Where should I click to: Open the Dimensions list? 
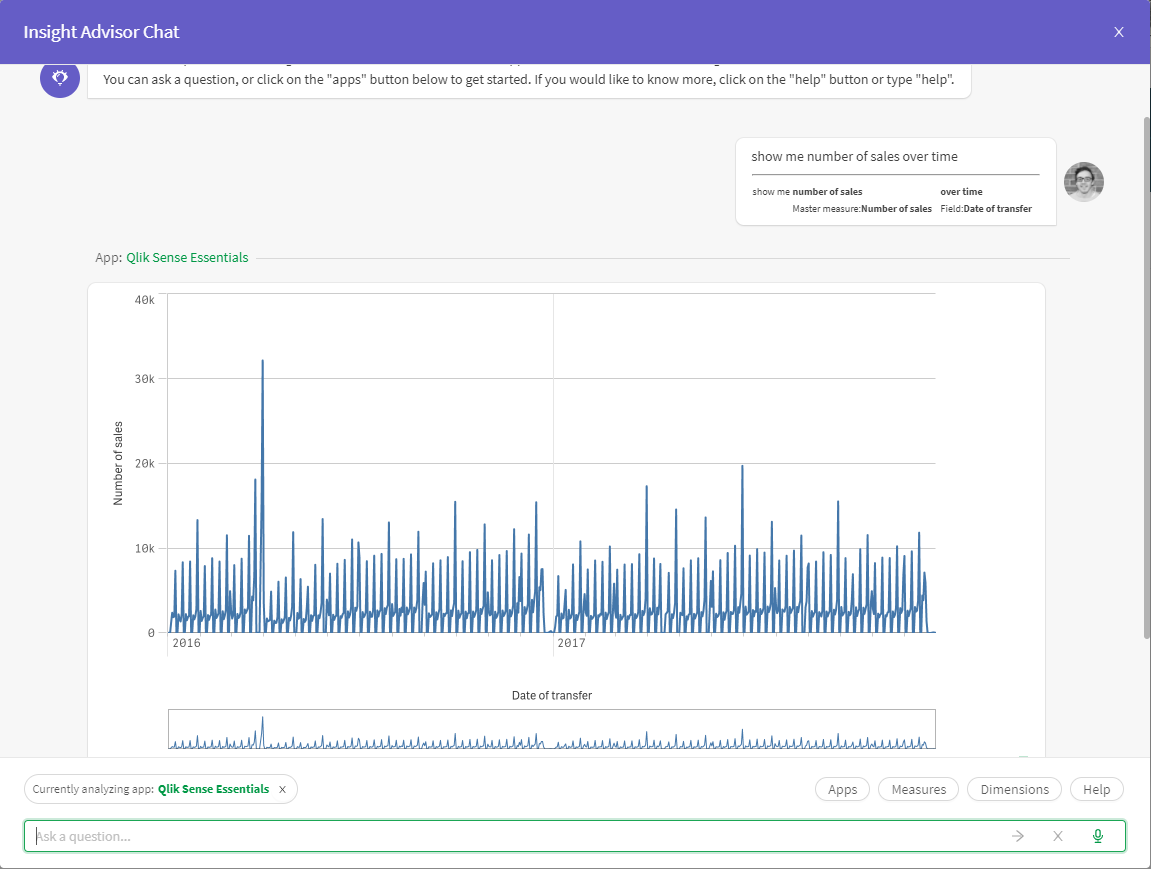pyautogui.click(x=1014, y=789)
